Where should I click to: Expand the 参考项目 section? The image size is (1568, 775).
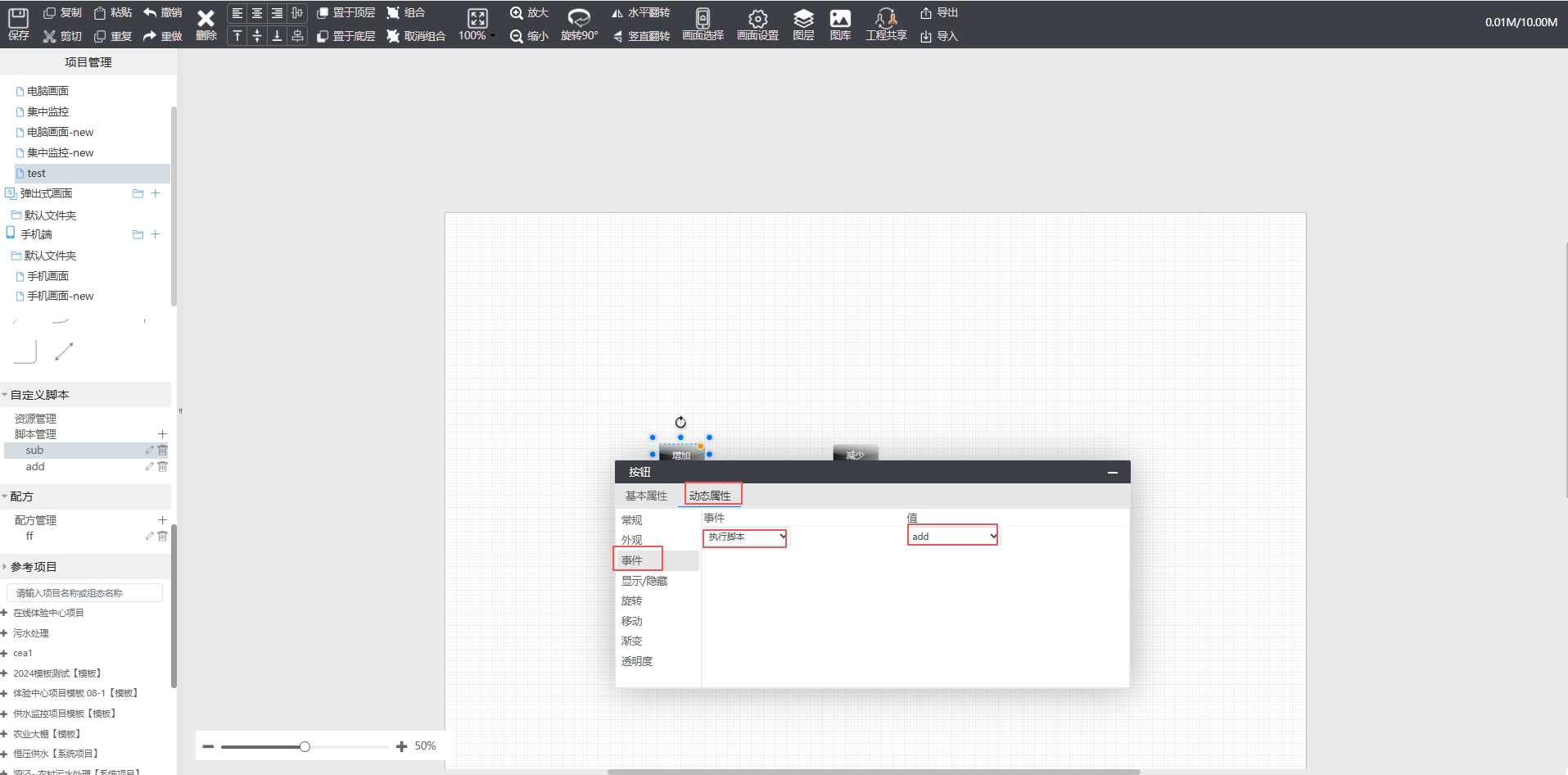pos(5,567)
